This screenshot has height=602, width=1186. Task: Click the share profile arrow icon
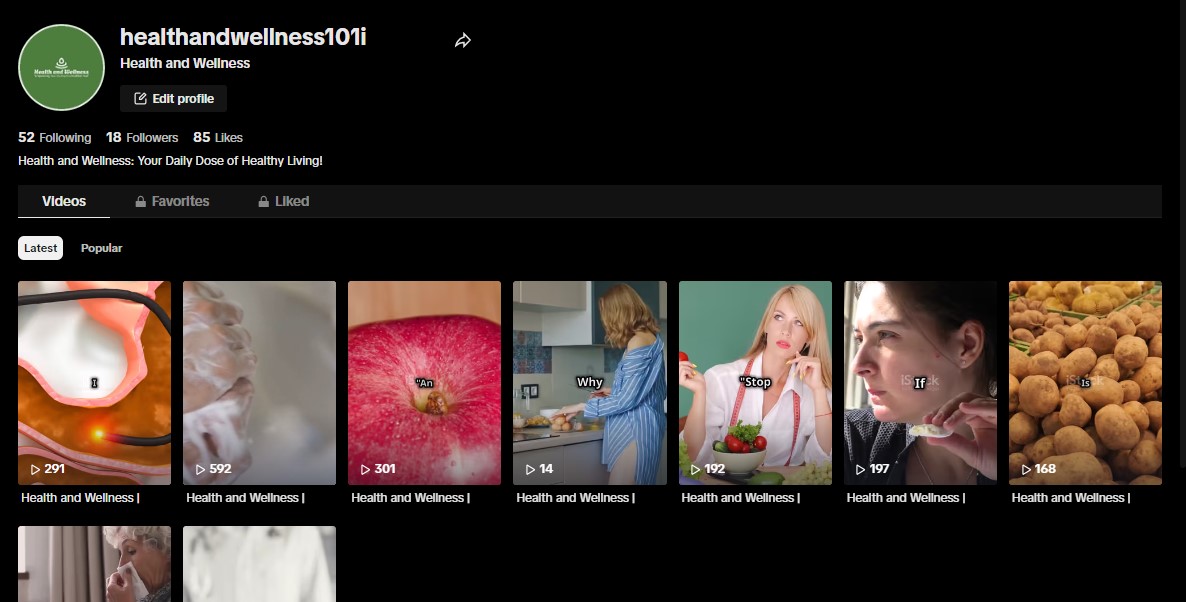463,41
